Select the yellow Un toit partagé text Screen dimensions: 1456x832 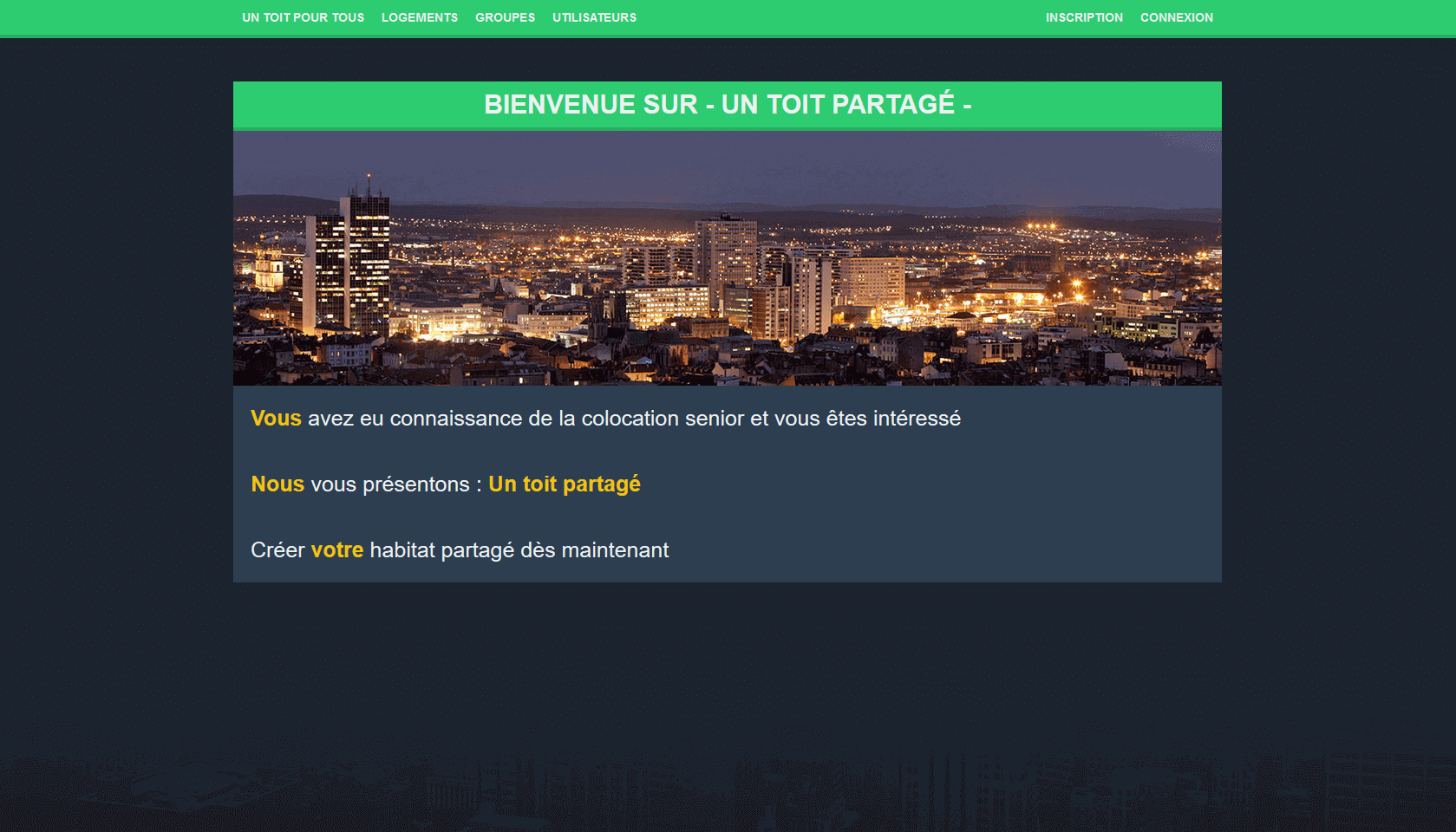tap(564, 484)
